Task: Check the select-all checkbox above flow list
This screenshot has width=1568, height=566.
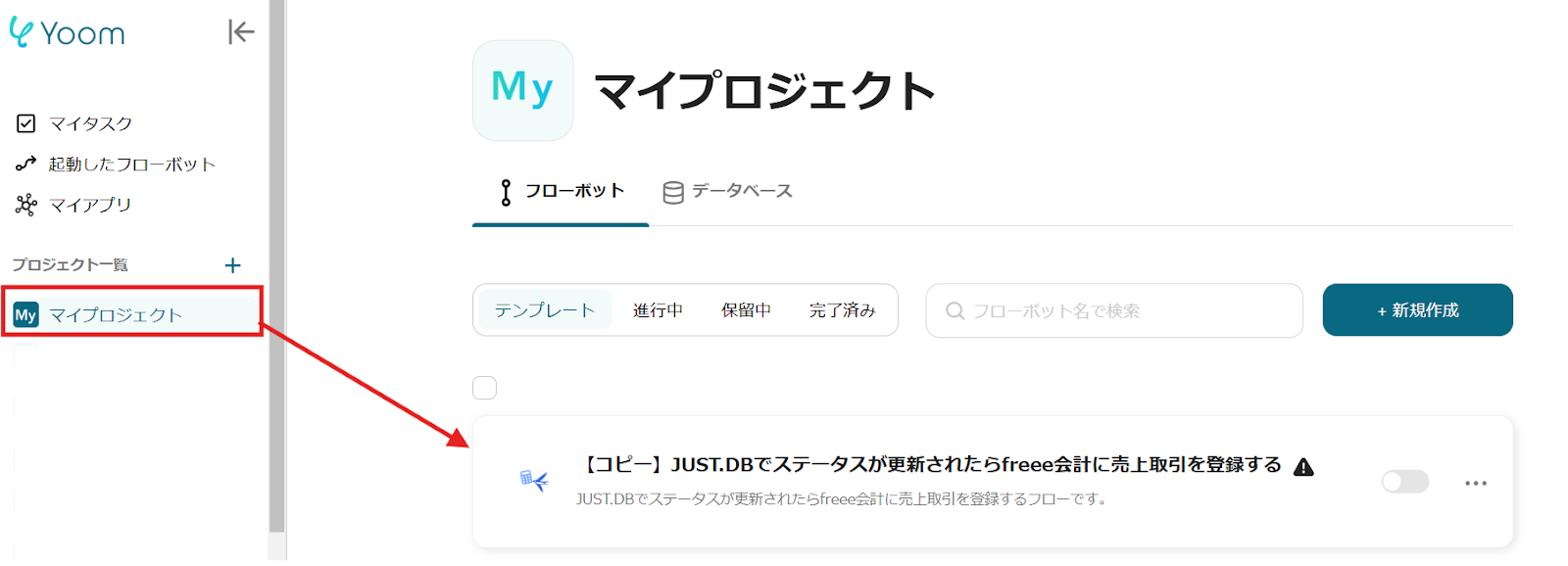Action: 484,388
